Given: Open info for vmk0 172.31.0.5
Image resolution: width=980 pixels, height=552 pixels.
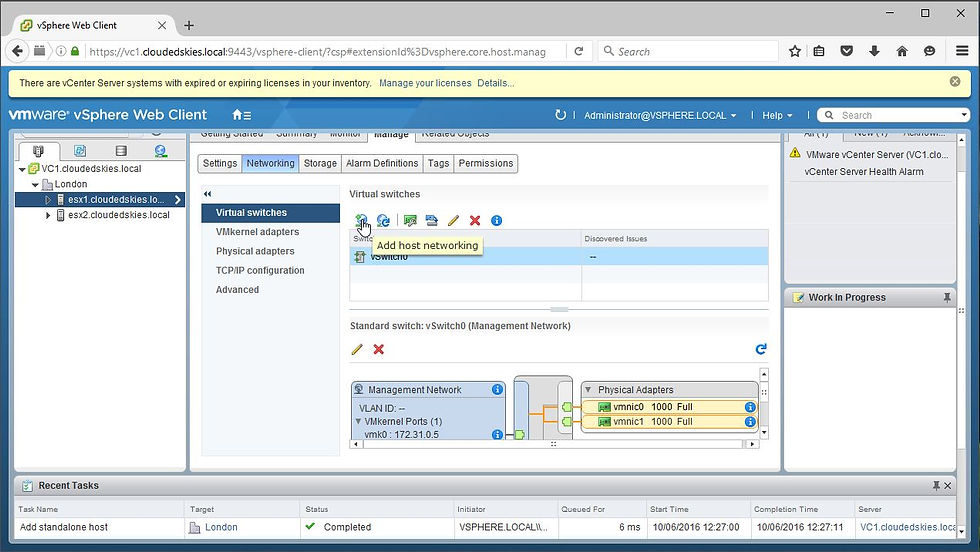Looking at the screenshot, I should click(497, 434).
